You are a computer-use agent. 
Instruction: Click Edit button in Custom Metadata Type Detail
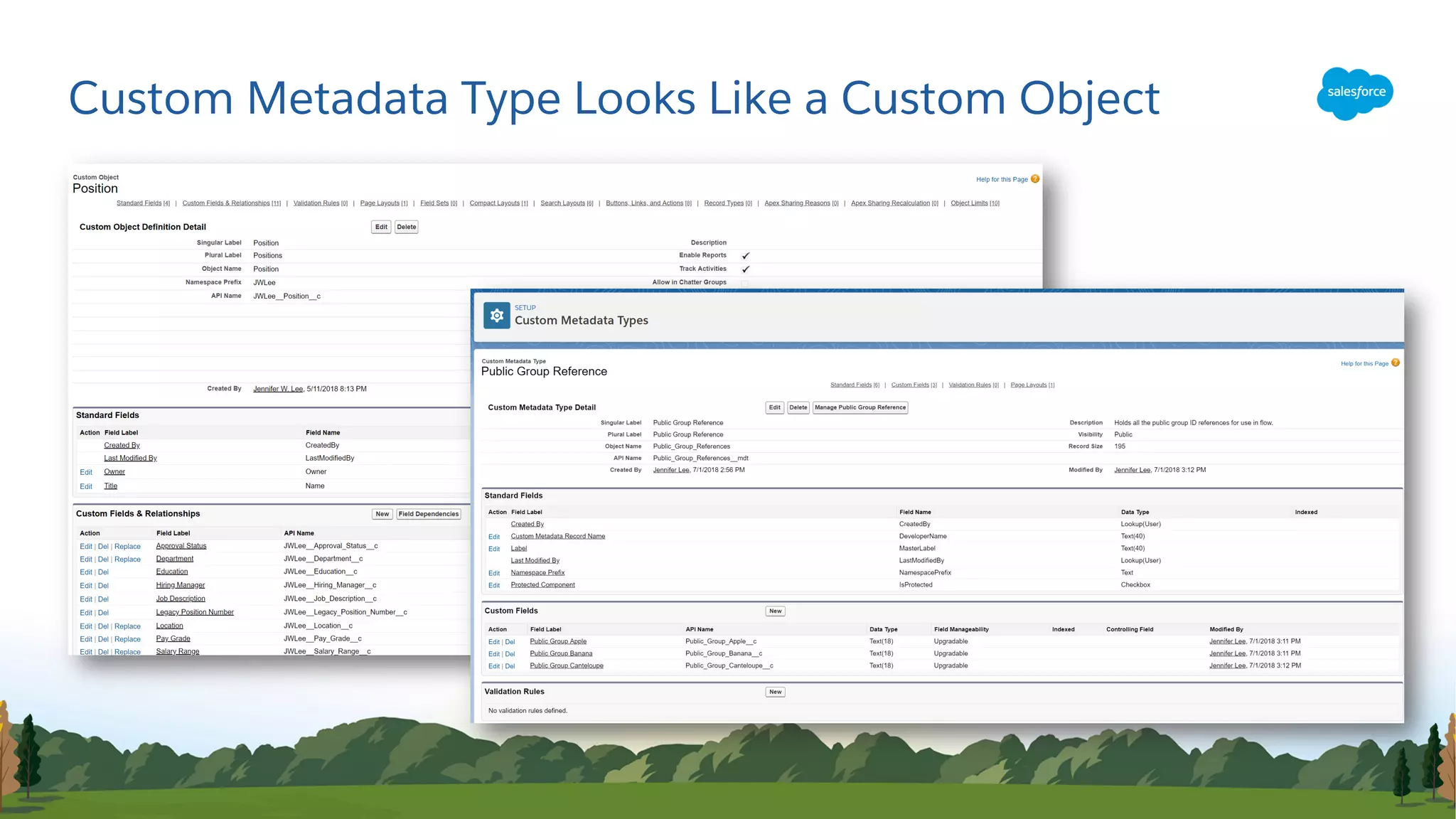775,407
